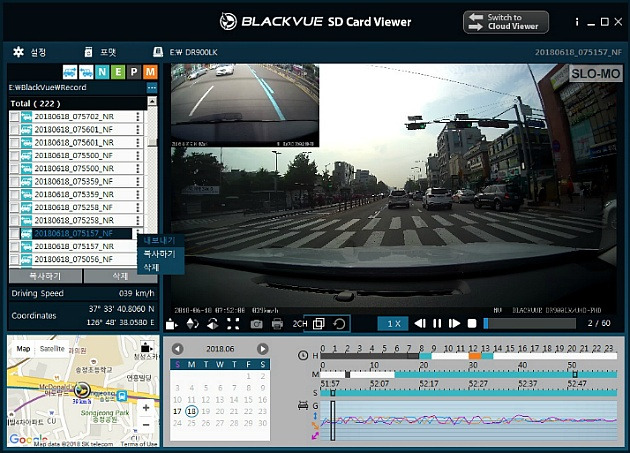
Task: Tick checkbox for 20180618_075702_NR
Action: coord(15,117)
